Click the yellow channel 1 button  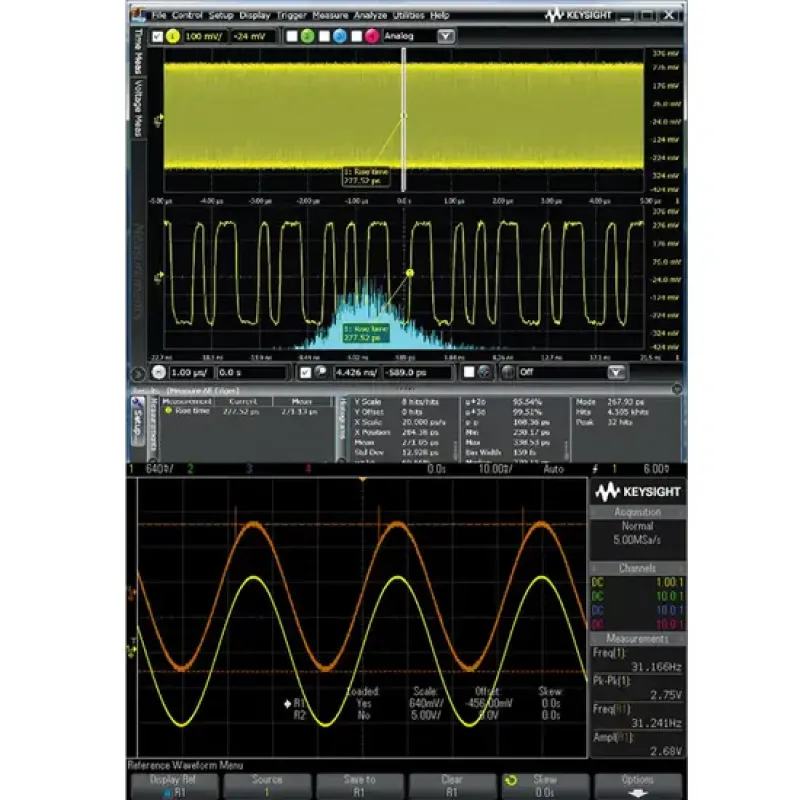coord(172,36)
